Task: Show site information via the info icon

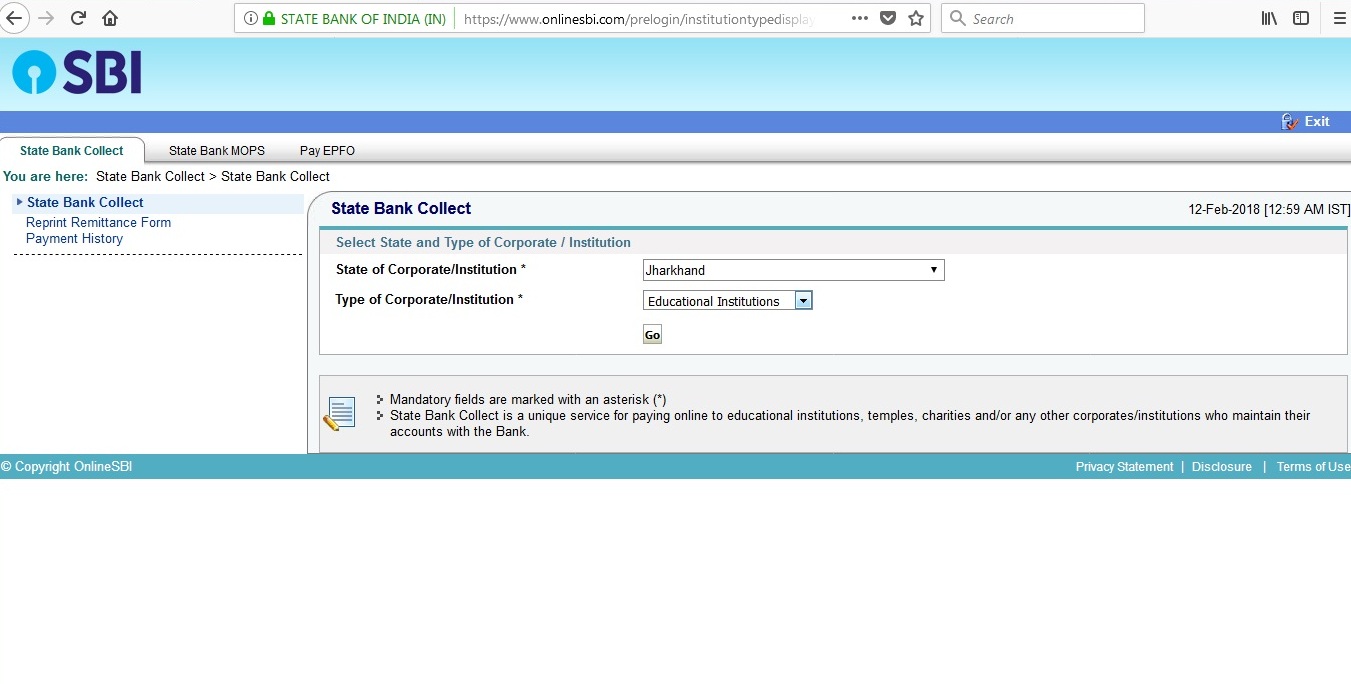Action: click(x=250, y=19)
